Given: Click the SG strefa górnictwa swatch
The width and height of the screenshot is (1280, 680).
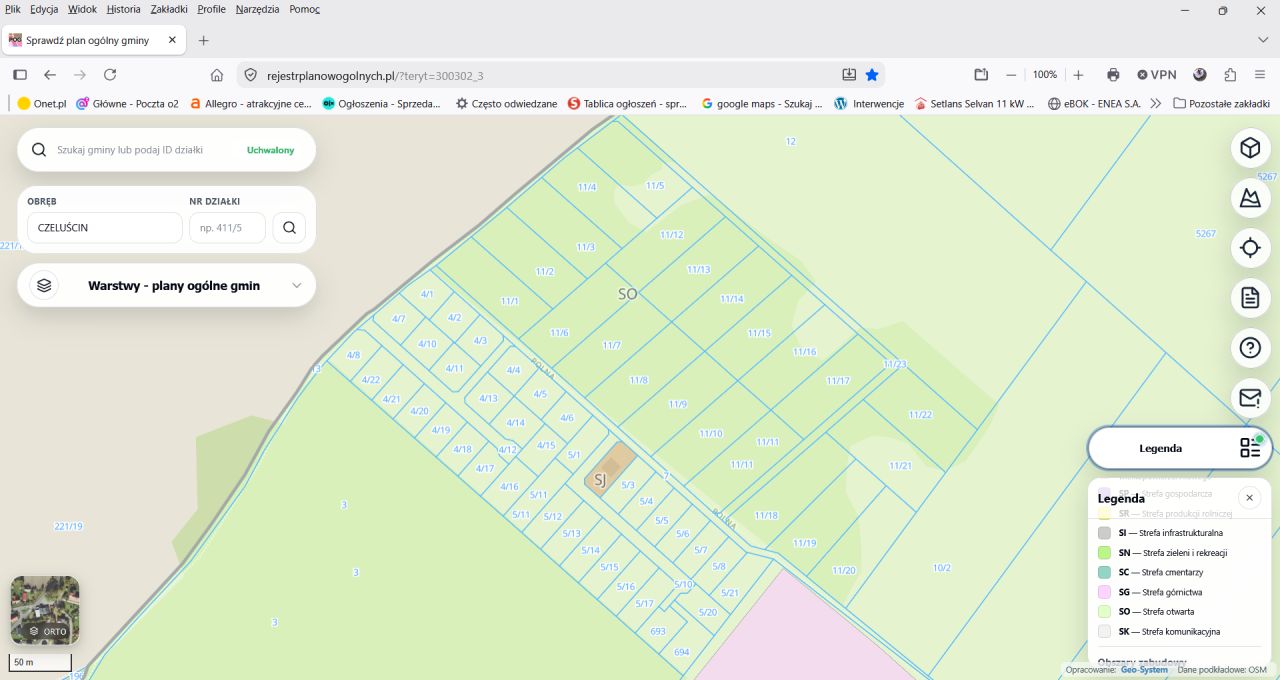Looking at the screenshot, I should click(x=1104, y=592).
